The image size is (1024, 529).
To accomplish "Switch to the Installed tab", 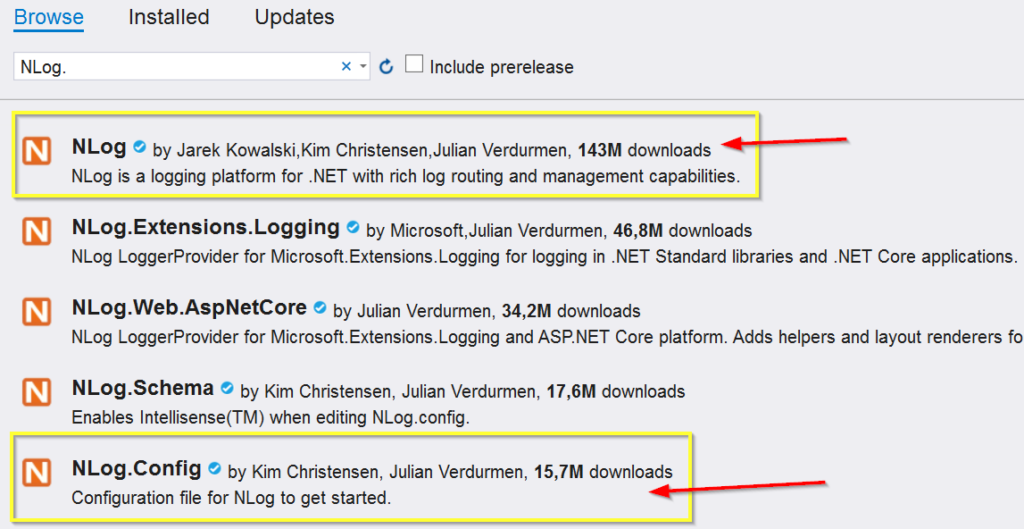I will tap(169, 17).
